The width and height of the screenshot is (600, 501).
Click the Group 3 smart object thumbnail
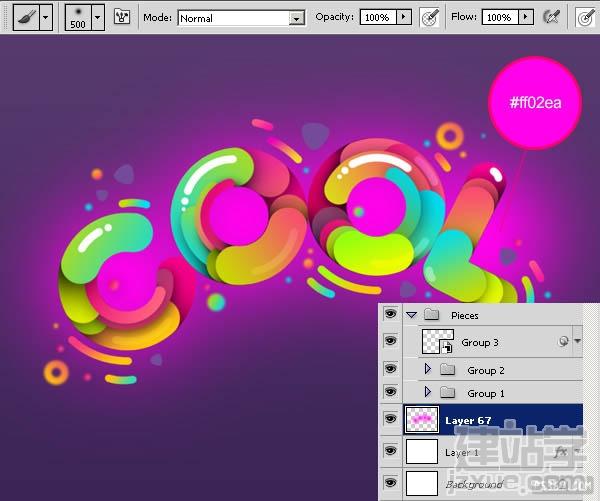click(438, 341)
